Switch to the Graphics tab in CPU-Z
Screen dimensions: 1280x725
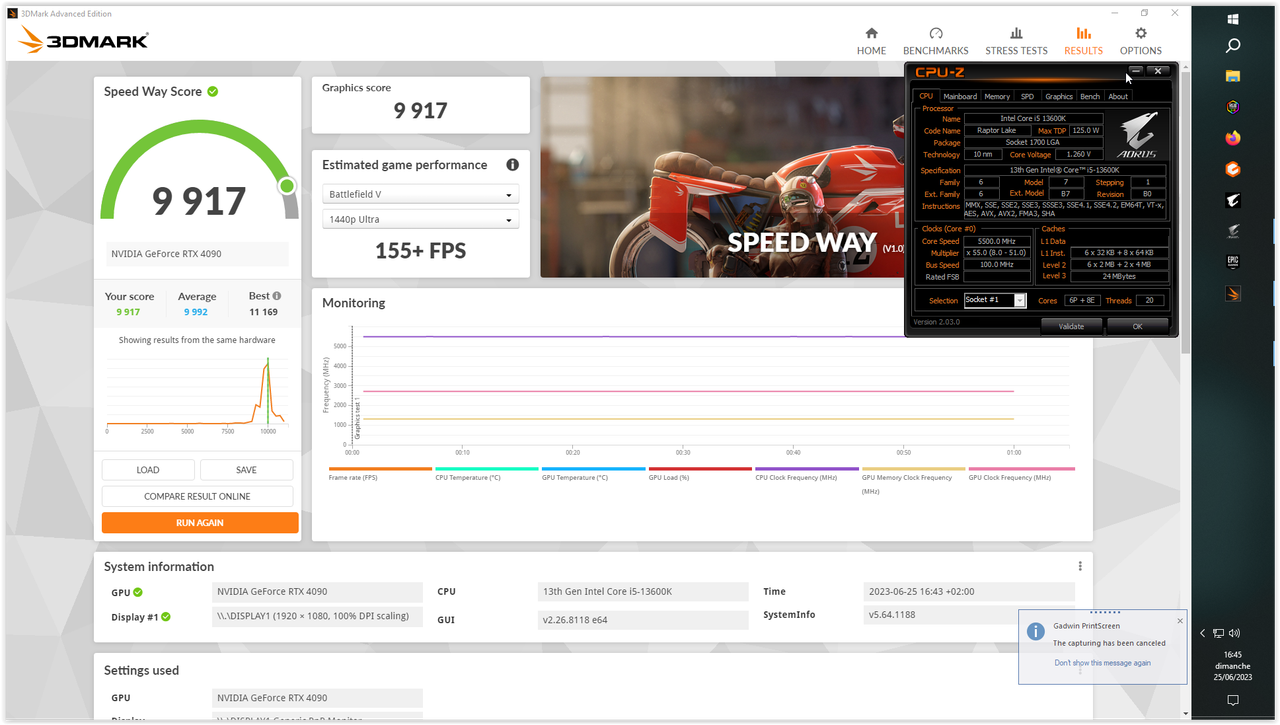click(1059, 96)
